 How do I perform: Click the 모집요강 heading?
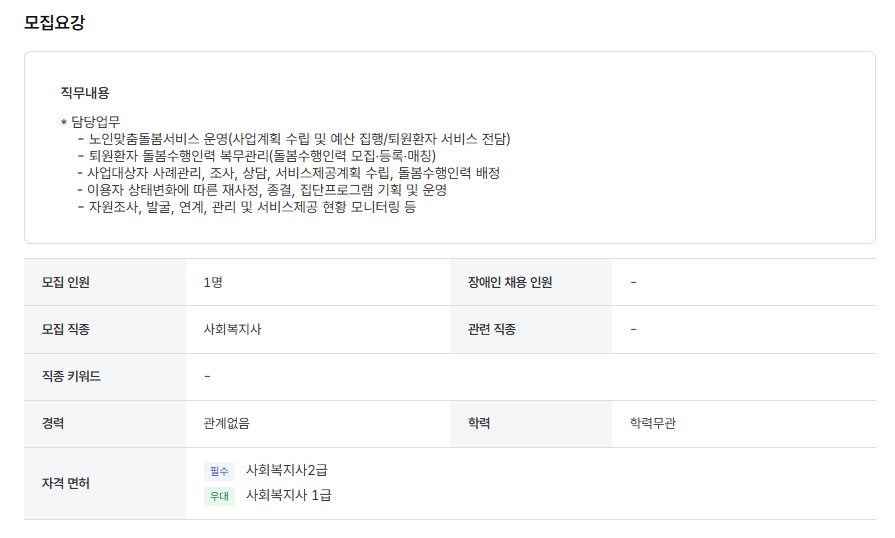click(x=54, y=22)
